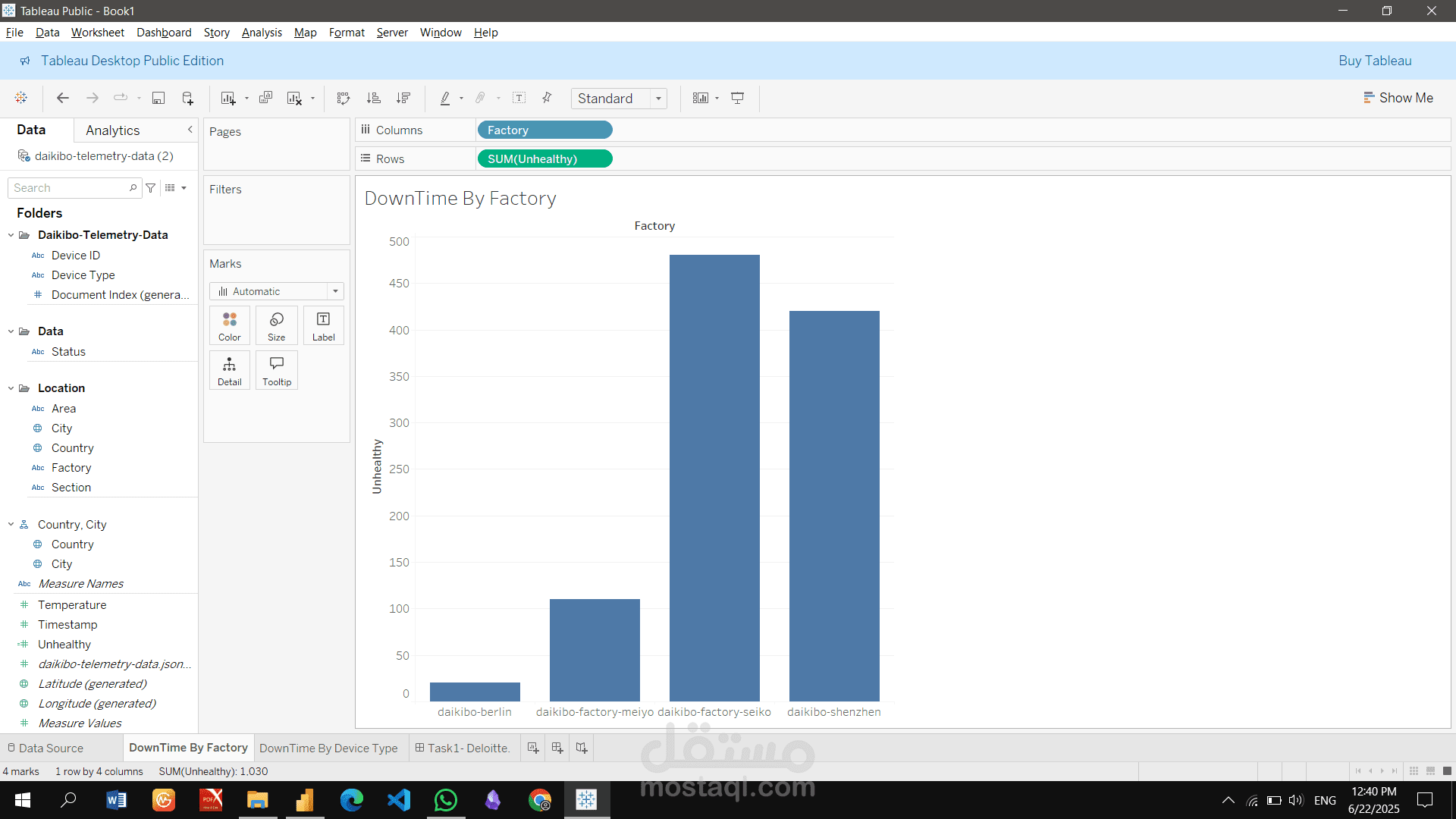Open the Color marks card
This screenshot has height=819, width=1456.
(230, 326)
